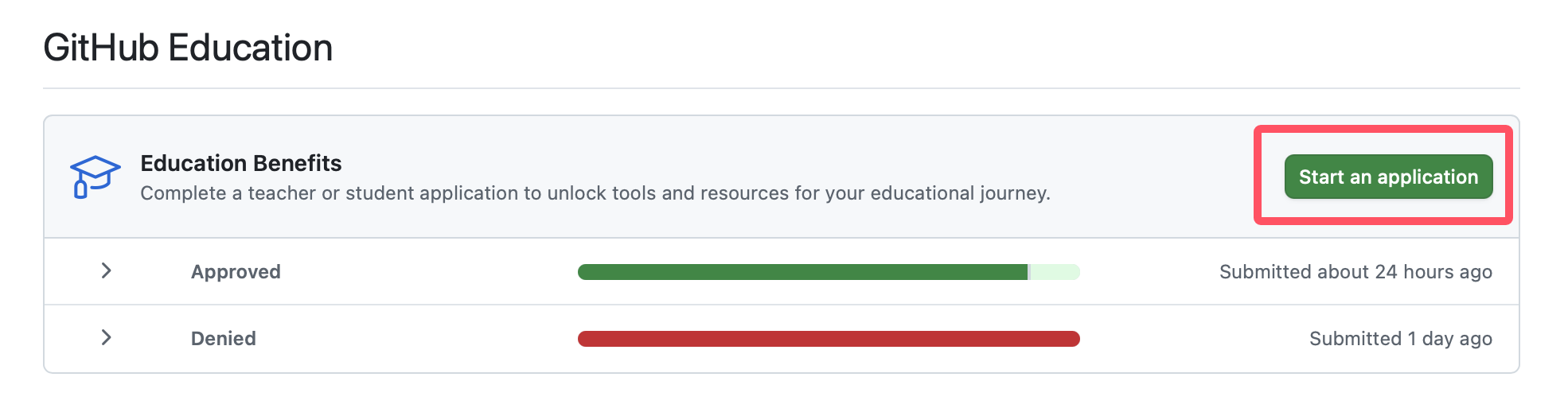The height and width of the screenshot is (412, 1568).
Task: Click the red Denied progress bar
Action: (x=829, y=339)
